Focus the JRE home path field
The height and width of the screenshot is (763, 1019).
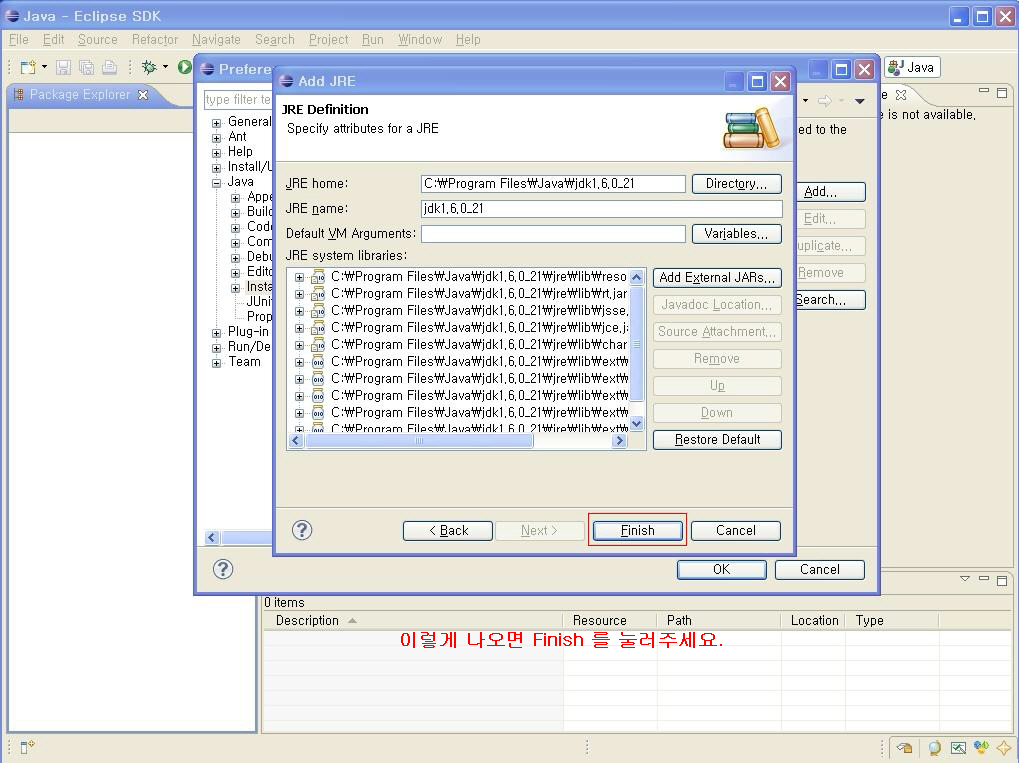[553, 184]
